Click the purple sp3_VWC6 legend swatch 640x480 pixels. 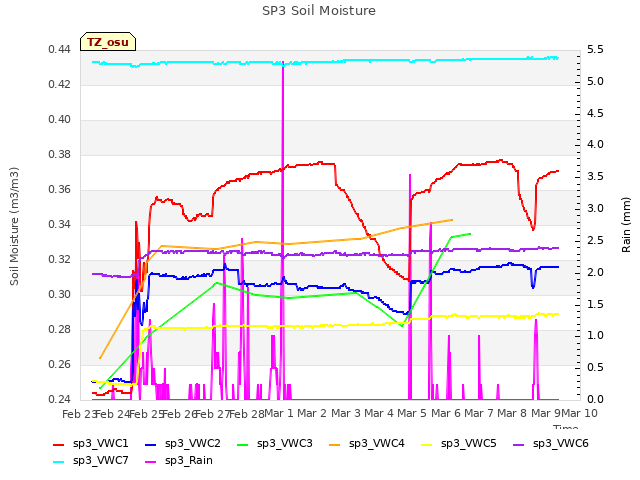pyautogui.click(x=519, y=444)
